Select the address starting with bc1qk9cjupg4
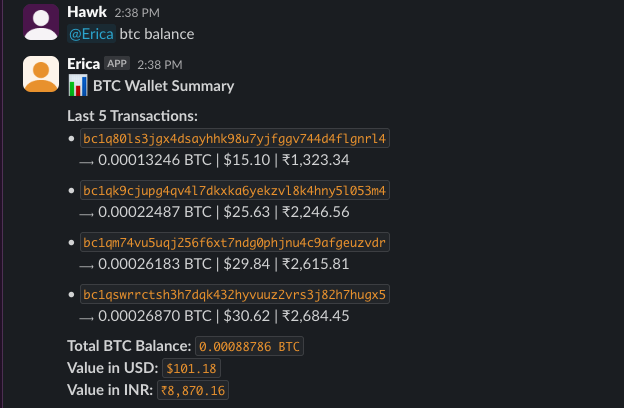624x408 pixels. [235, 190]
